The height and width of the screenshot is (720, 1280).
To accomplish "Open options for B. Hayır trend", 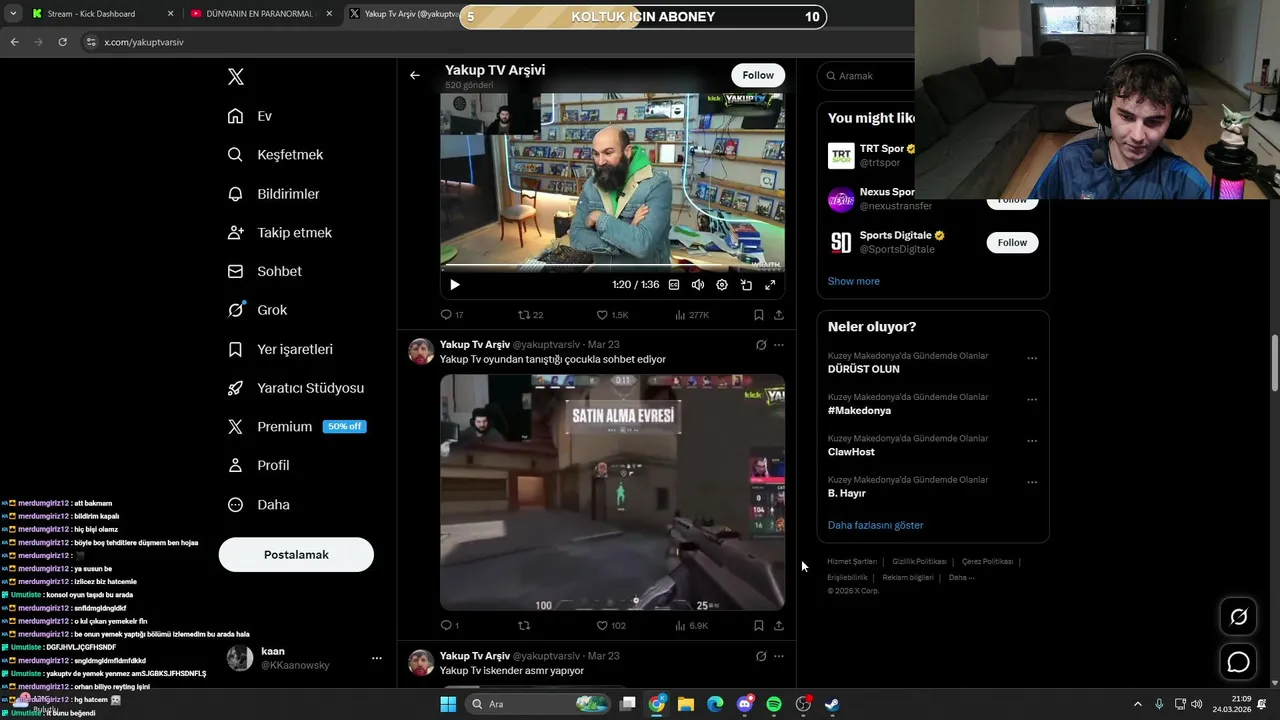I will [x=1032, y=482].
